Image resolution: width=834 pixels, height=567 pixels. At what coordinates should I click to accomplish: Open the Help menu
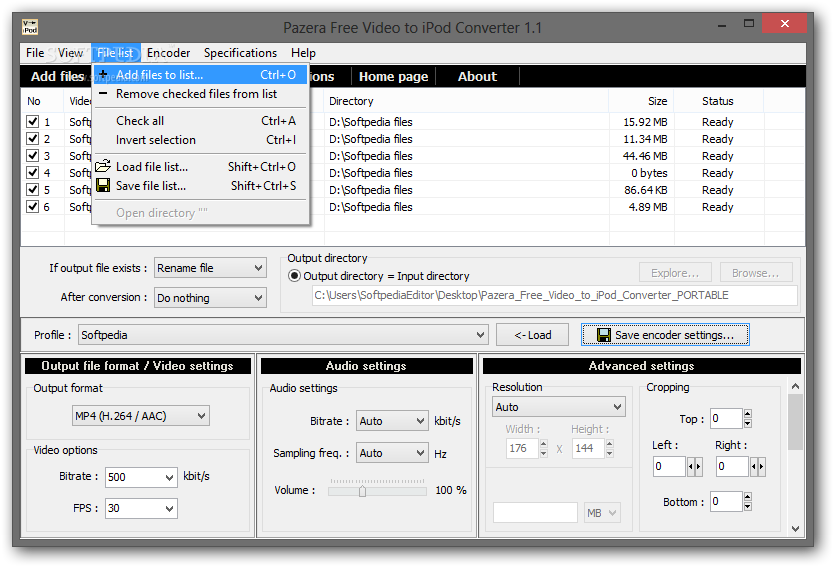coord(303,53)
